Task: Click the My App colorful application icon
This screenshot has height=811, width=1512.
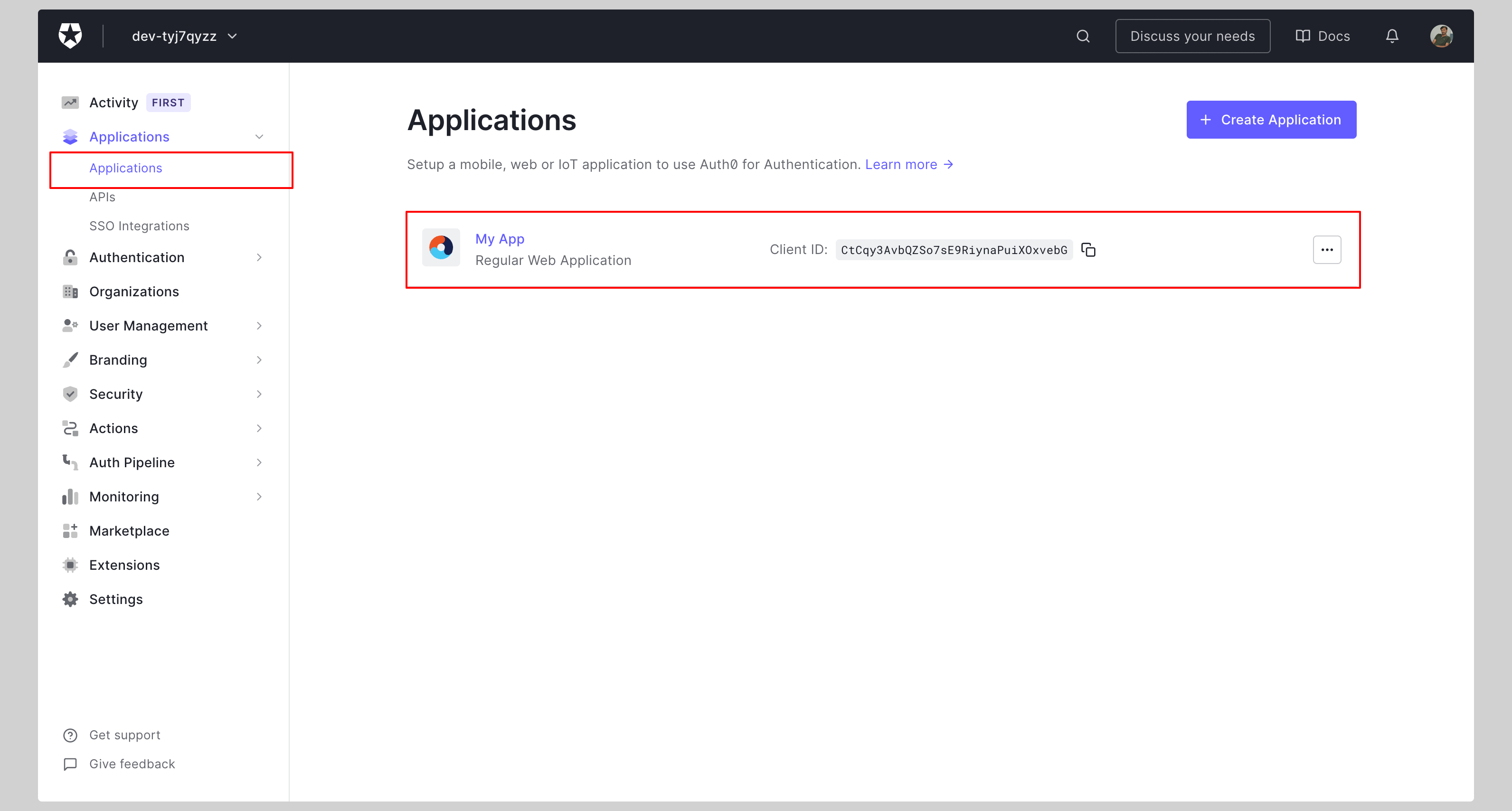Action: (441, 249)
